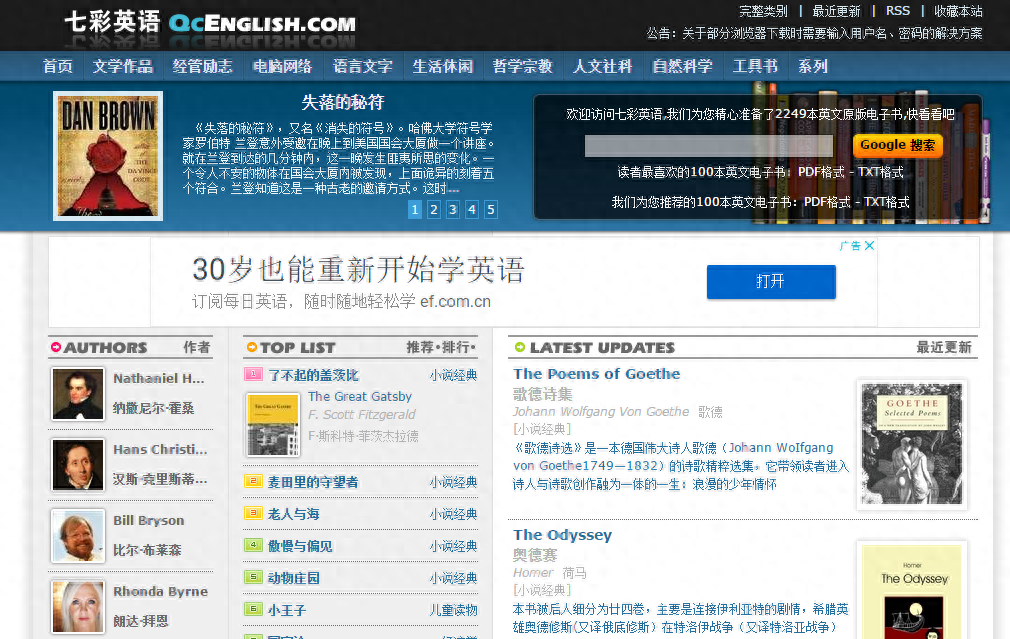This screenshot has height=639, width=1010.
Task: Open the Dan Brown book cover image
Action: tap(108, 156)
